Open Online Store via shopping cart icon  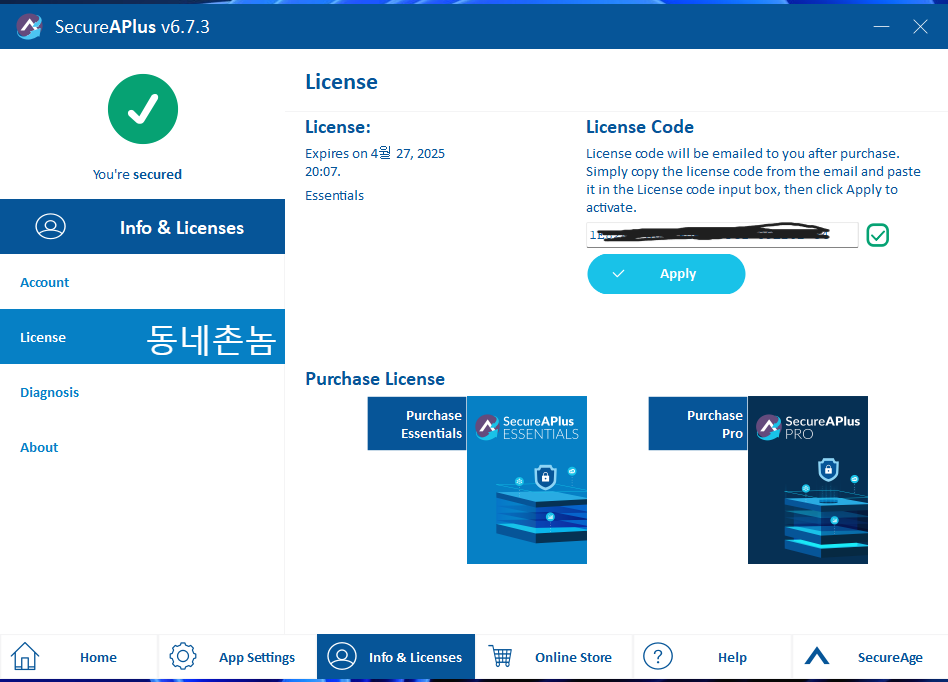[500, 657]
